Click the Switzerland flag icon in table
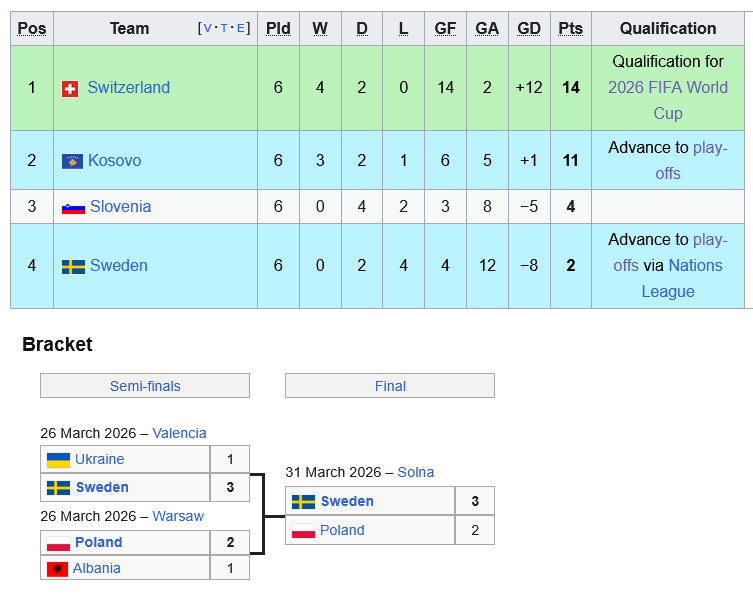The height and width of the screenshot is (611, 753). [70, 89]
